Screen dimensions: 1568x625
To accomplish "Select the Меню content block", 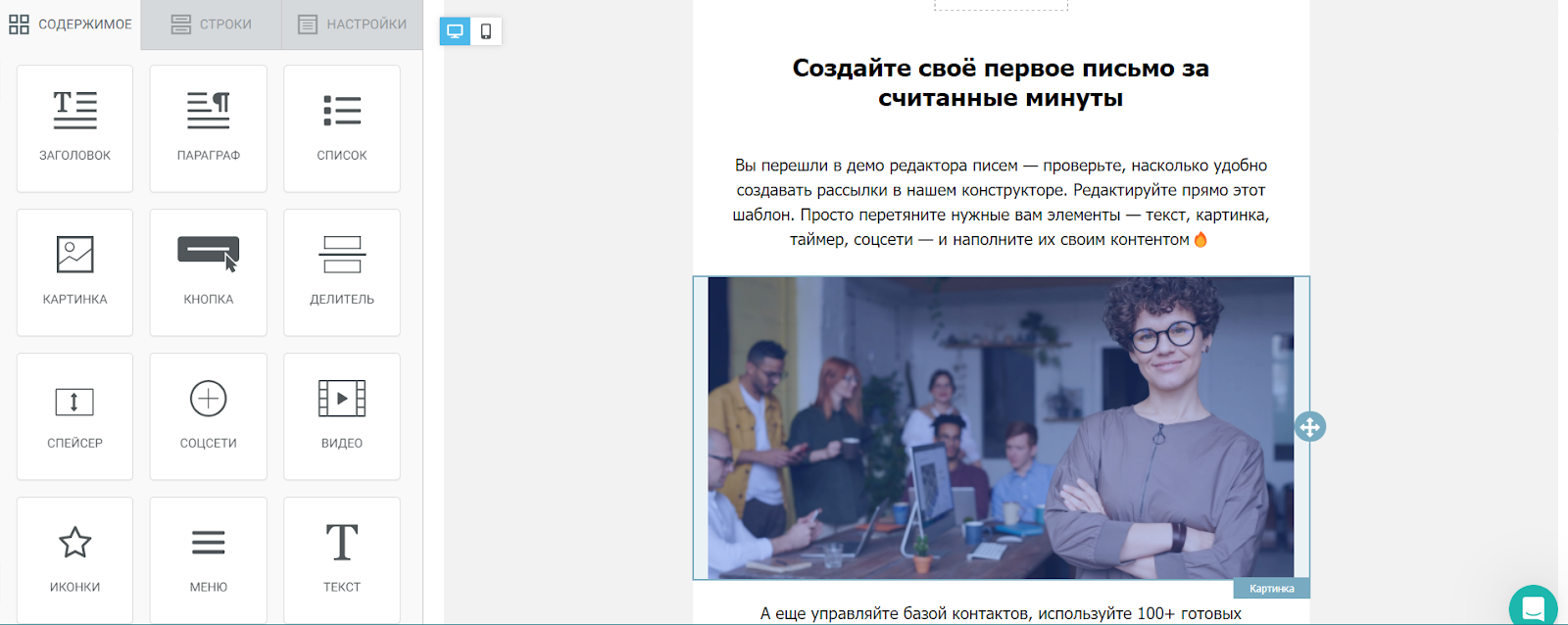I will (208, 560).
